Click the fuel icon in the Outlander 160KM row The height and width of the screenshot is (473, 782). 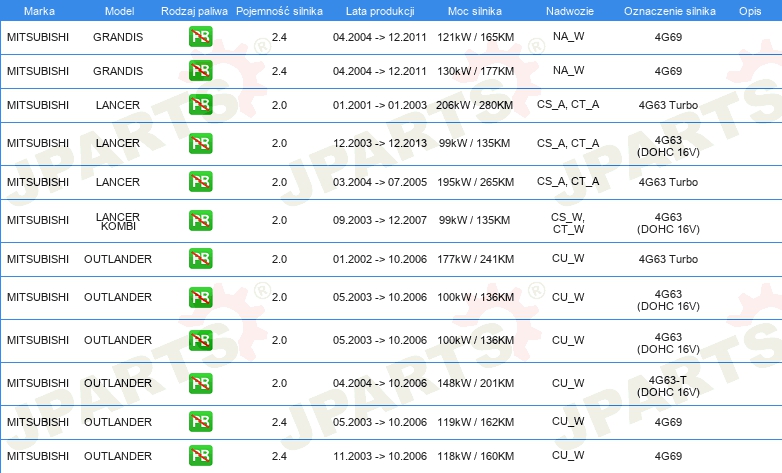[x=200, y=456]
